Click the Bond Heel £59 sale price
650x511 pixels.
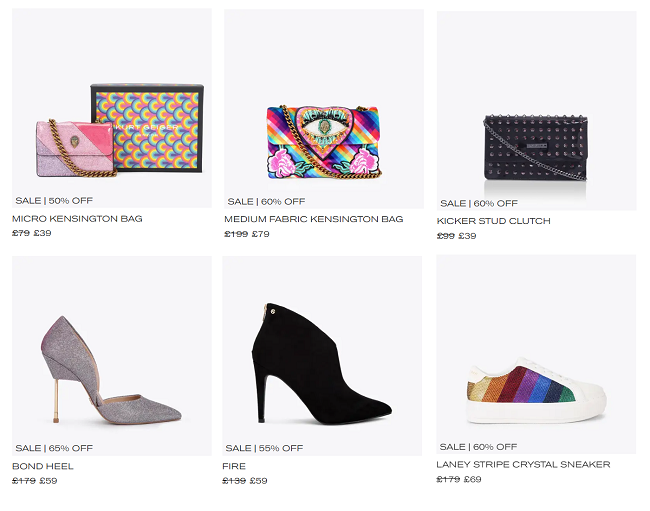[48, 481]
